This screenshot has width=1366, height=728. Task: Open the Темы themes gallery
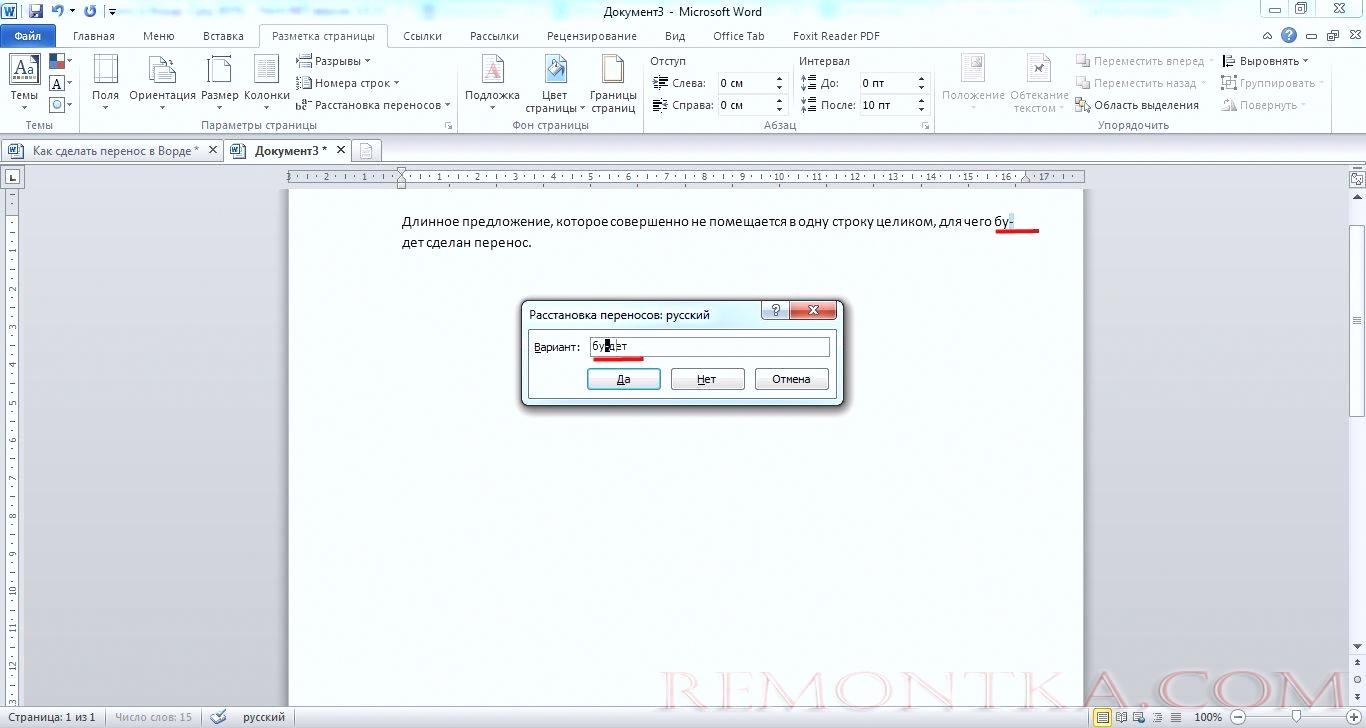[x=24, y=83]
